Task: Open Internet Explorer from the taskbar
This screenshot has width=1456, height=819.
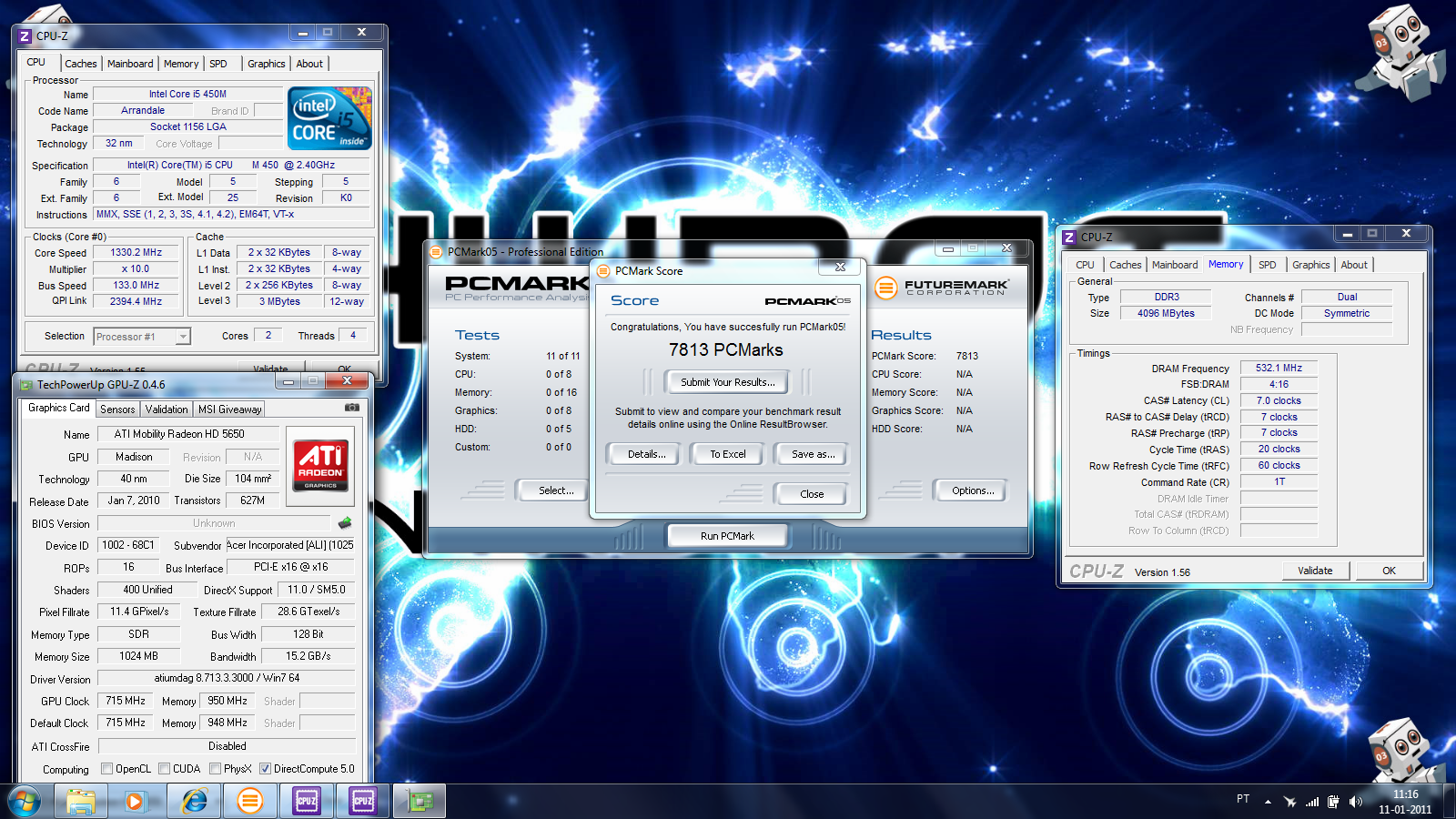Action: pos(194,802)
